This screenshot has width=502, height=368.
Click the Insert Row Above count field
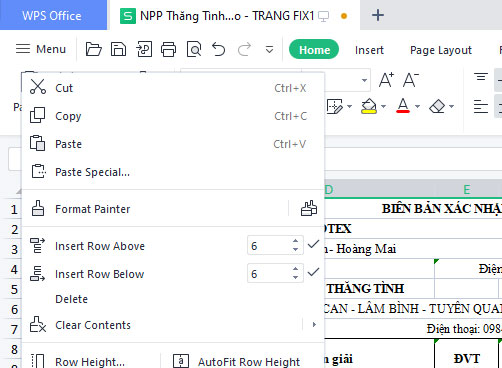[x=269, y=246]
